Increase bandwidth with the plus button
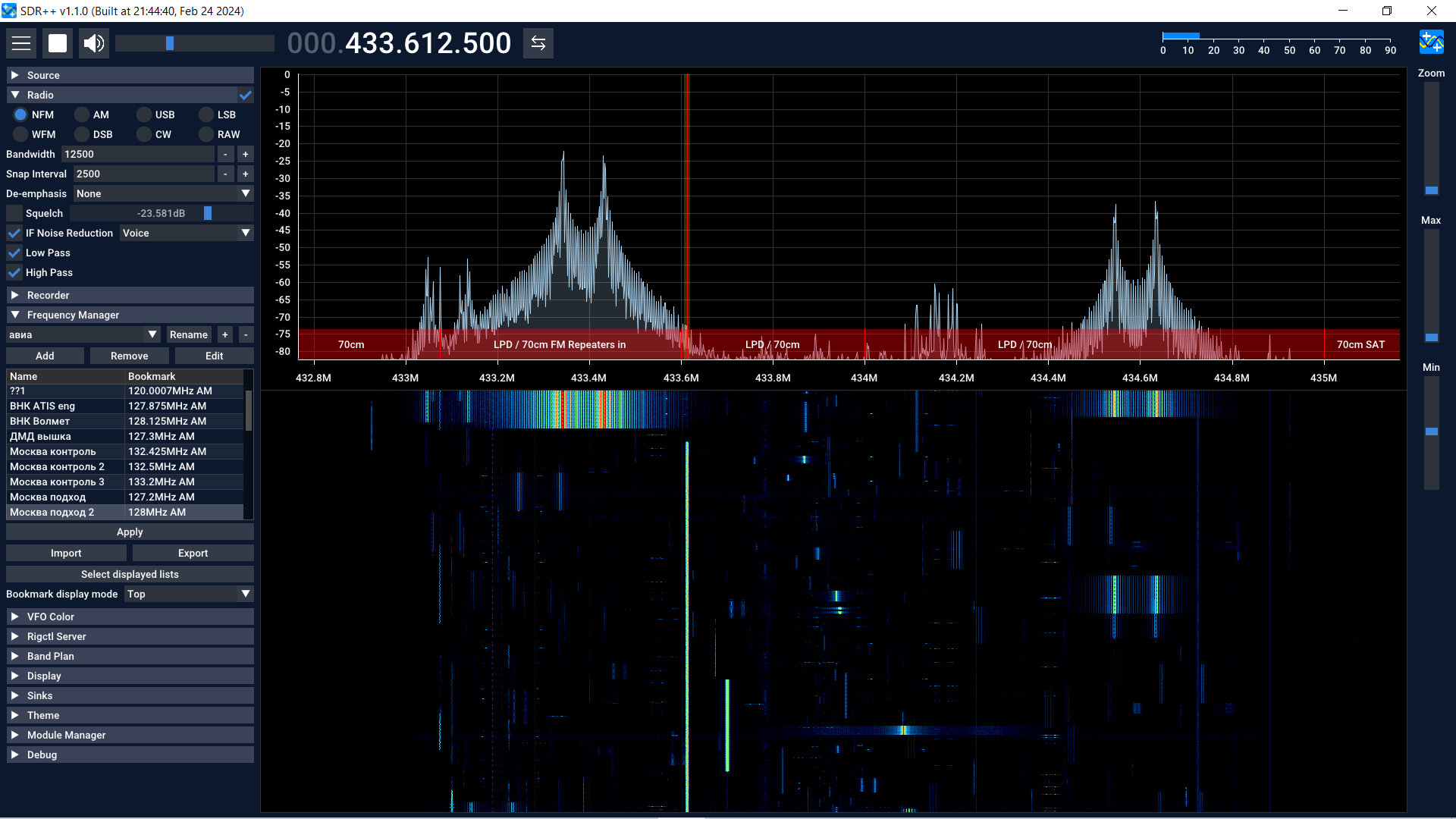The height and width of the screenshot is (819, 1456). (x=245, y=154)
